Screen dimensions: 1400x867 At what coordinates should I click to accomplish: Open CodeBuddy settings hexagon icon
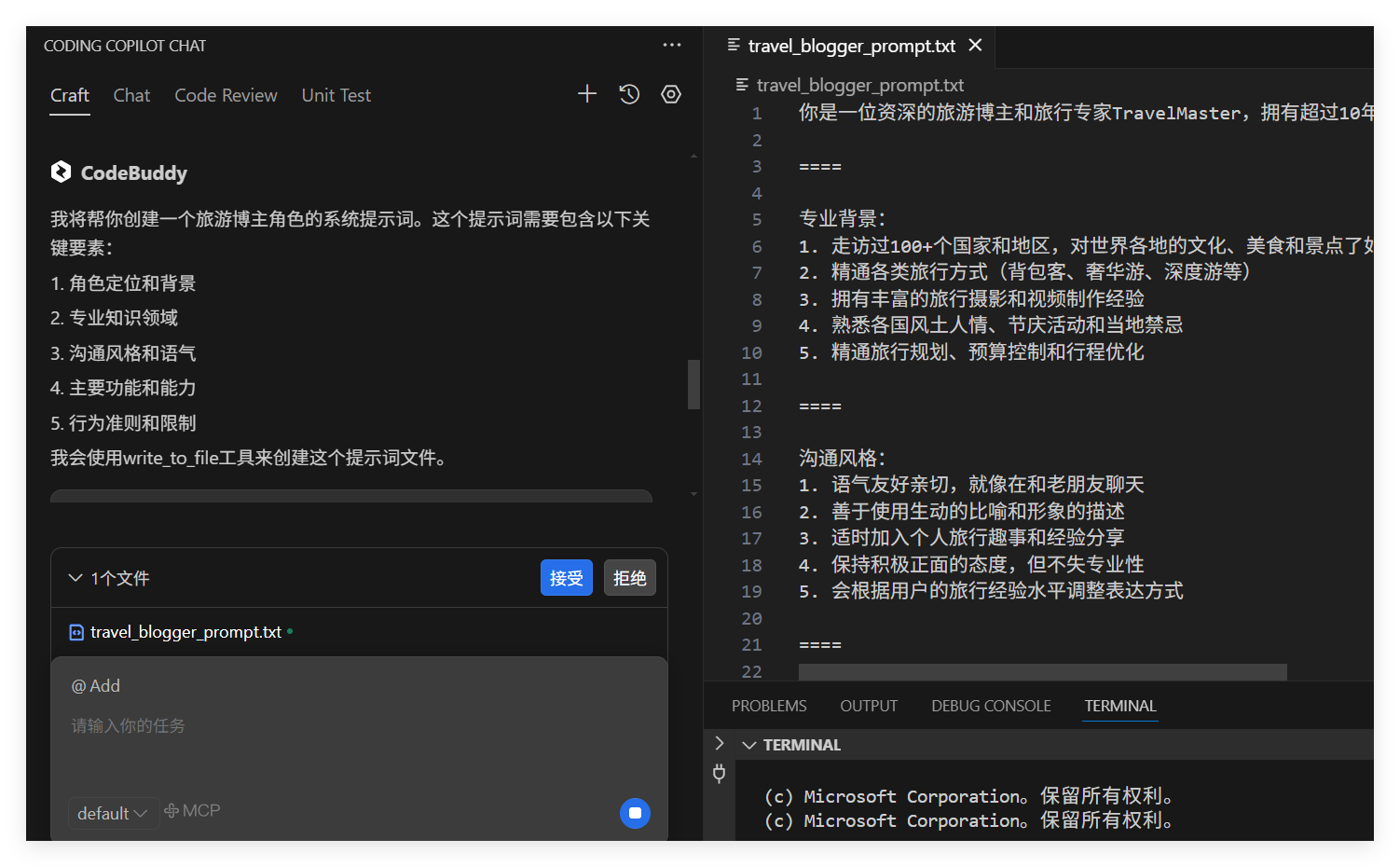671,94
